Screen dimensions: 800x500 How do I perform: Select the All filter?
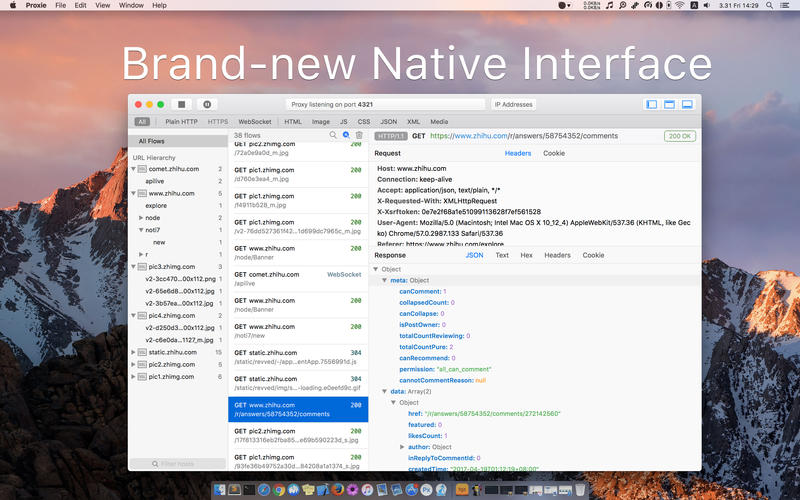click(142, 122)
